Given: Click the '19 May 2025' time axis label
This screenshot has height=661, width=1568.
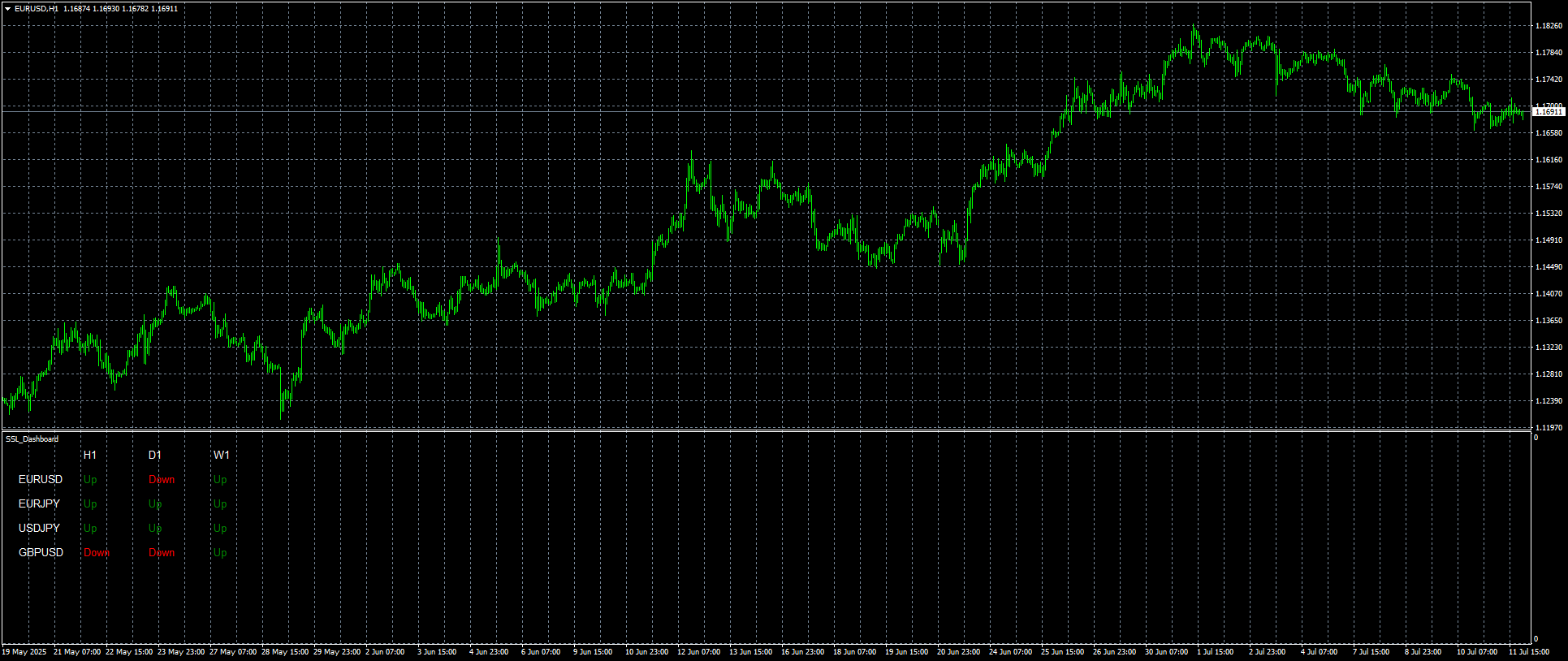Looking at the screenshot, I should (24, 652).
